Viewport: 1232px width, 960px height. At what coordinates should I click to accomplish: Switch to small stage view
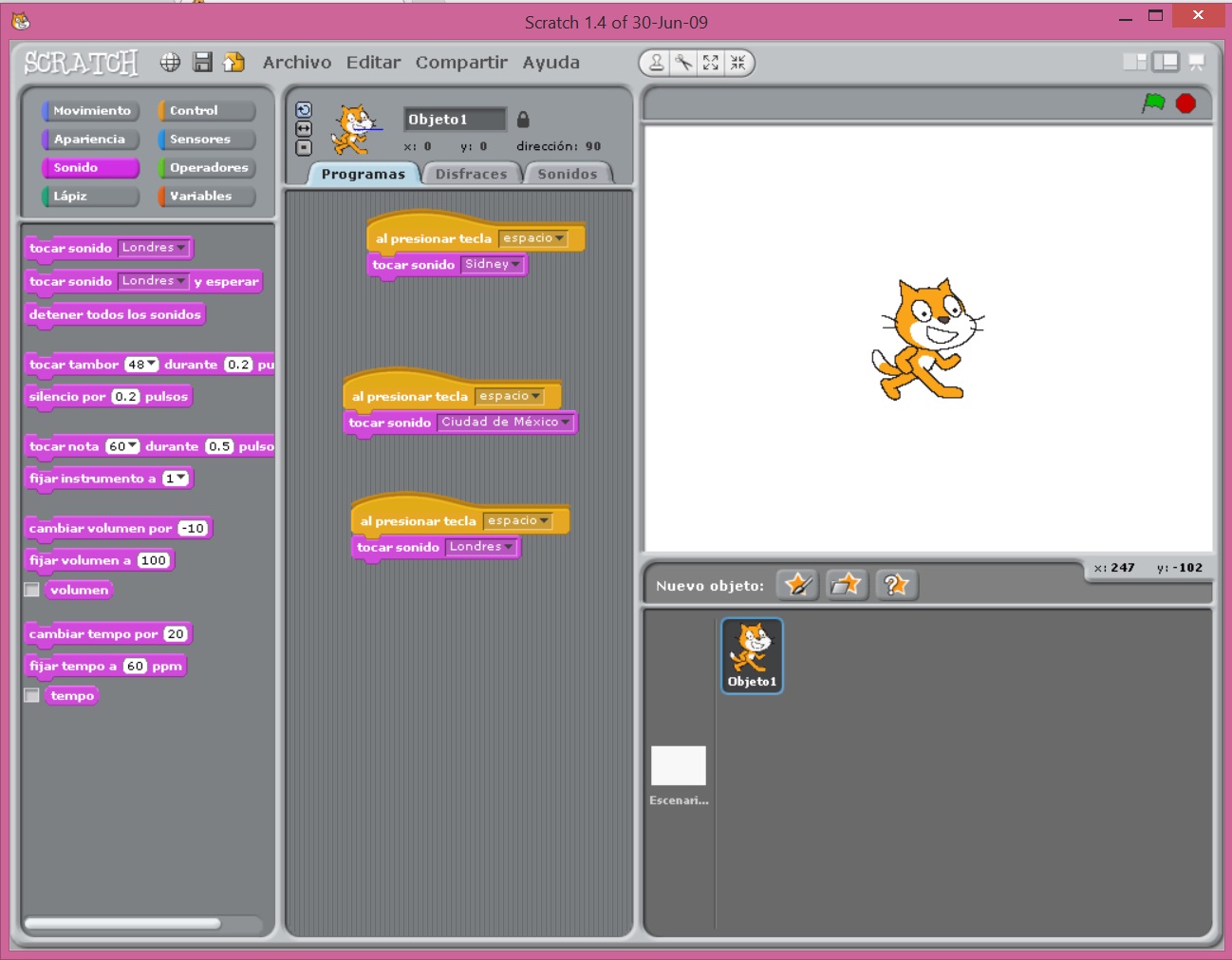pos(1134,63)
